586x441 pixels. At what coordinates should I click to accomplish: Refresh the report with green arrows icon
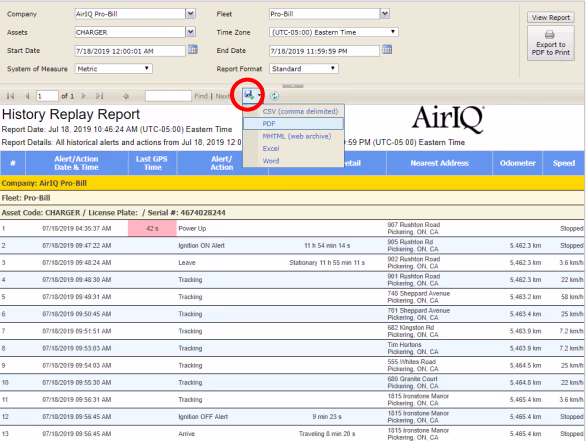tap(275, 96)
